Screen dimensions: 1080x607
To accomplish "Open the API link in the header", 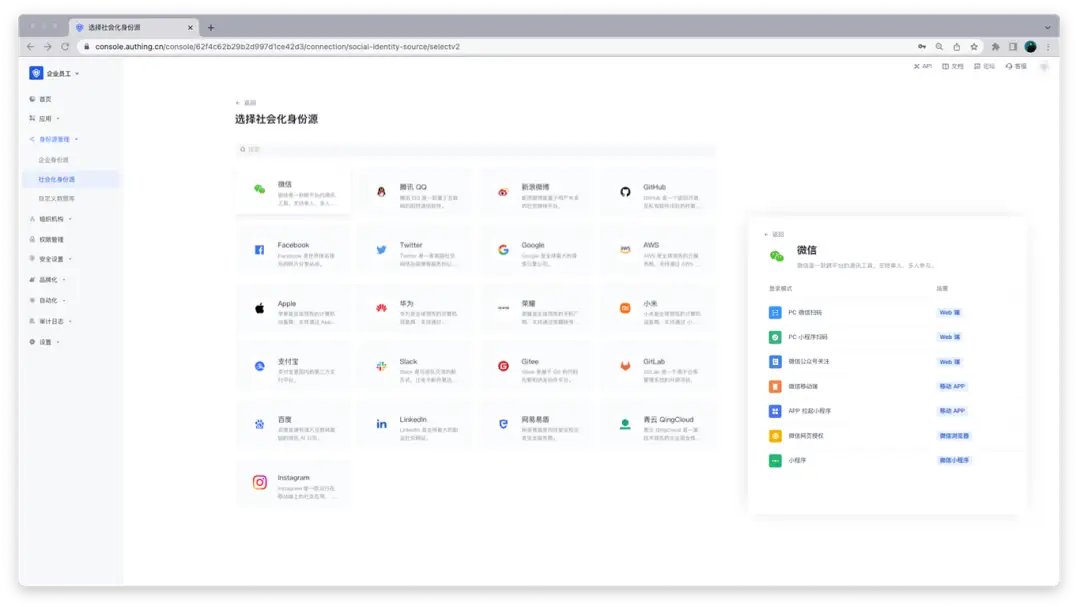I will coord(923,66).
